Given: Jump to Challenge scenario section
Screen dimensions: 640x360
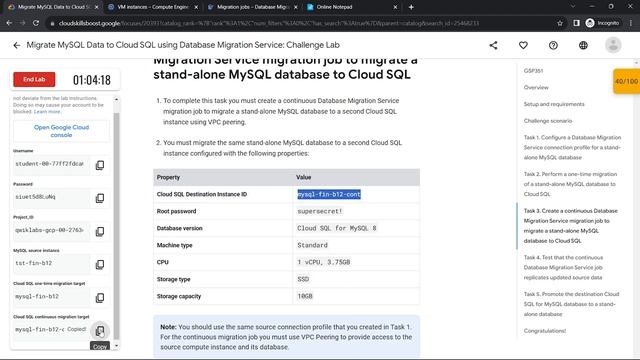Looking at the screenshot, I should pos(548,121).
